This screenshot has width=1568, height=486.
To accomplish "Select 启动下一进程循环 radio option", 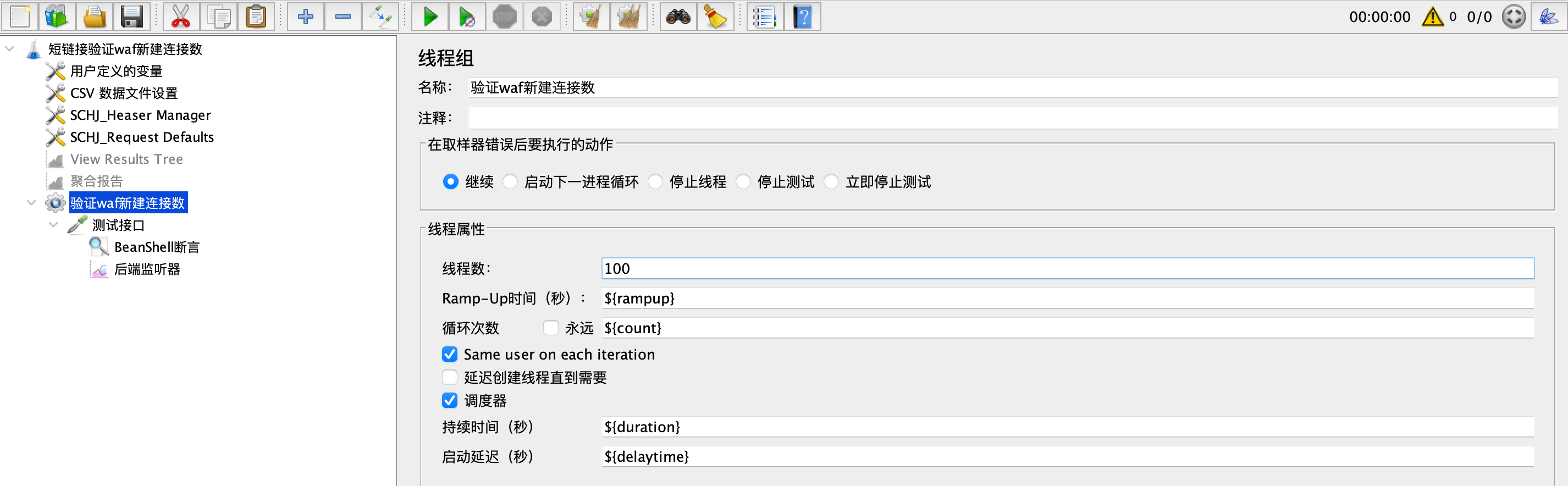I will 510,181.
